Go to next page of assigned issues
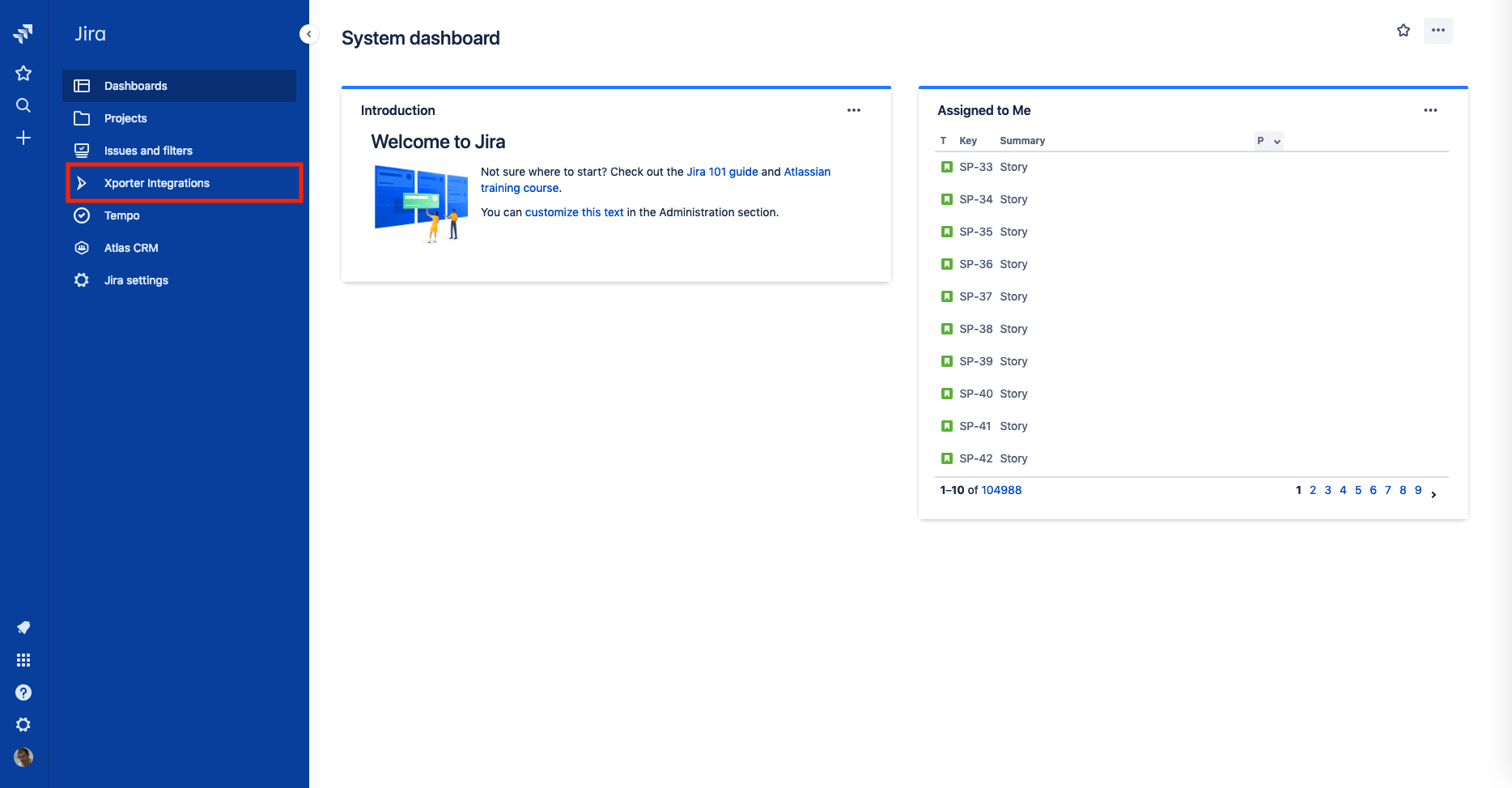The width and height of the screenshot is (1512, 788). [x=1433, y=494]
